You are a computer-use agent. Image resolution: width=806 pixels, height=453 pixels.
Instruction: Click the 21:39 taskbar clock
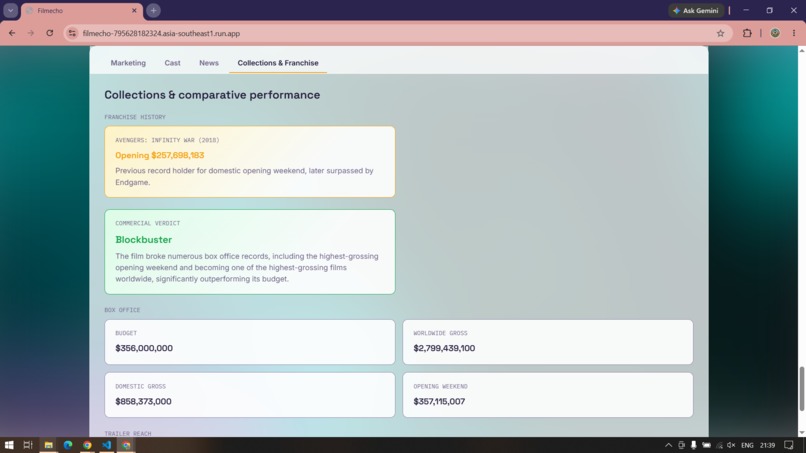coord(767,445)
